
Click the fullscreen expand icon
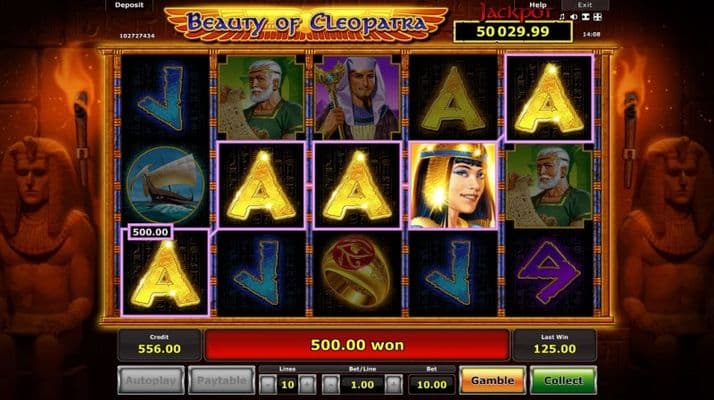(x=597, y=17)
